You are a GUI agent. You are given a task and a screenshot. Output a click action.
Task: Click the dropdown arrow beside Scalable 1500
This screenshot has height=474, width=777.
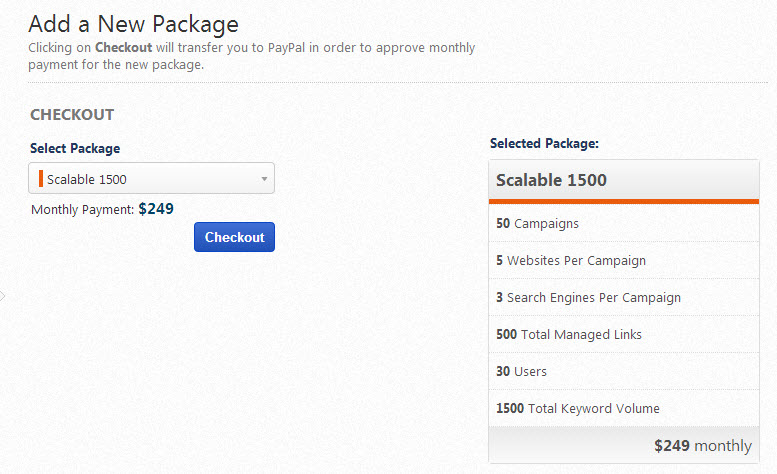click(264, 179)
